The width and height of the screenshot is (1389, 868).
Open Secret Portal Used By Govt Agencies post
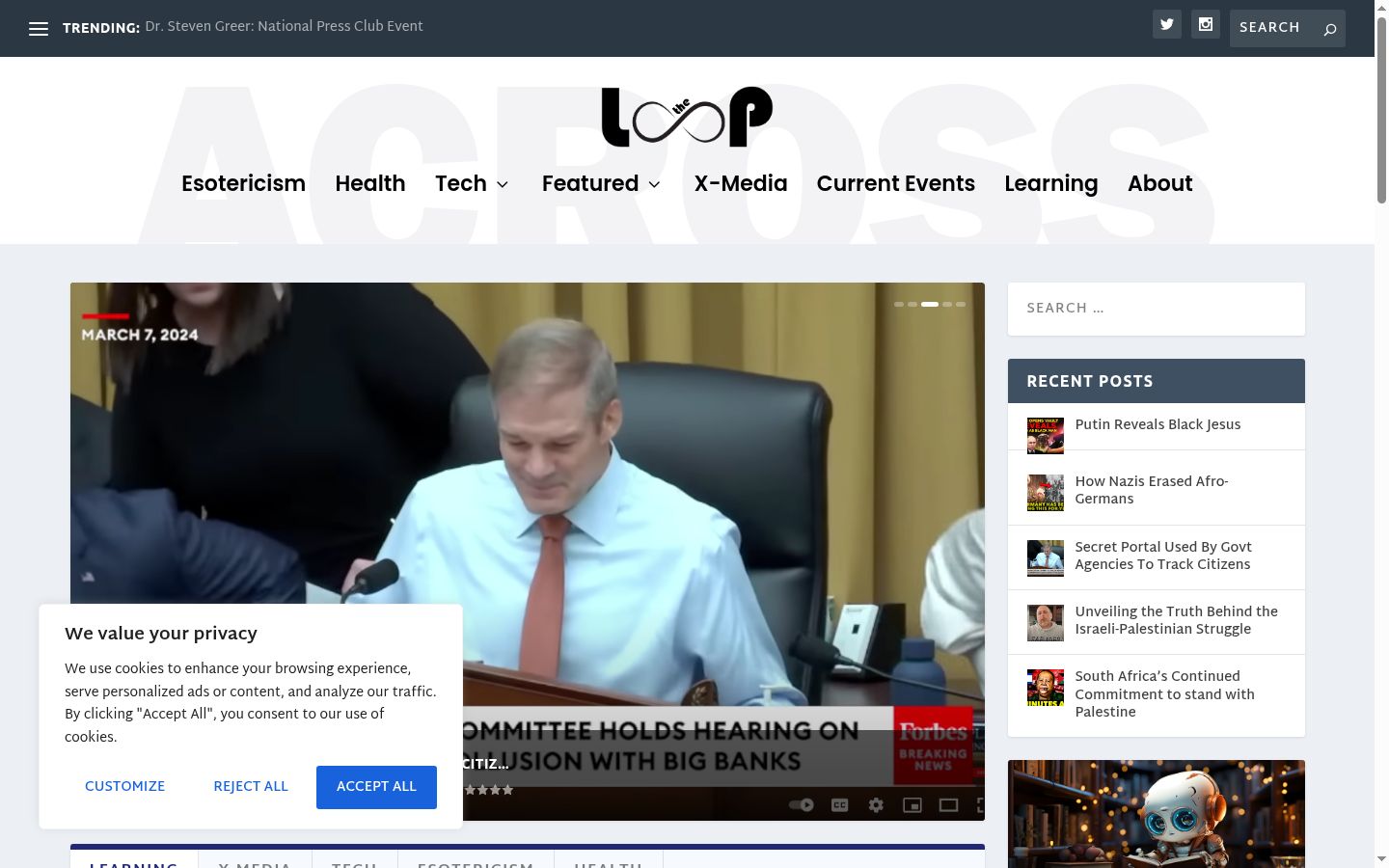pyautogui.click(x=1163, y=556)
